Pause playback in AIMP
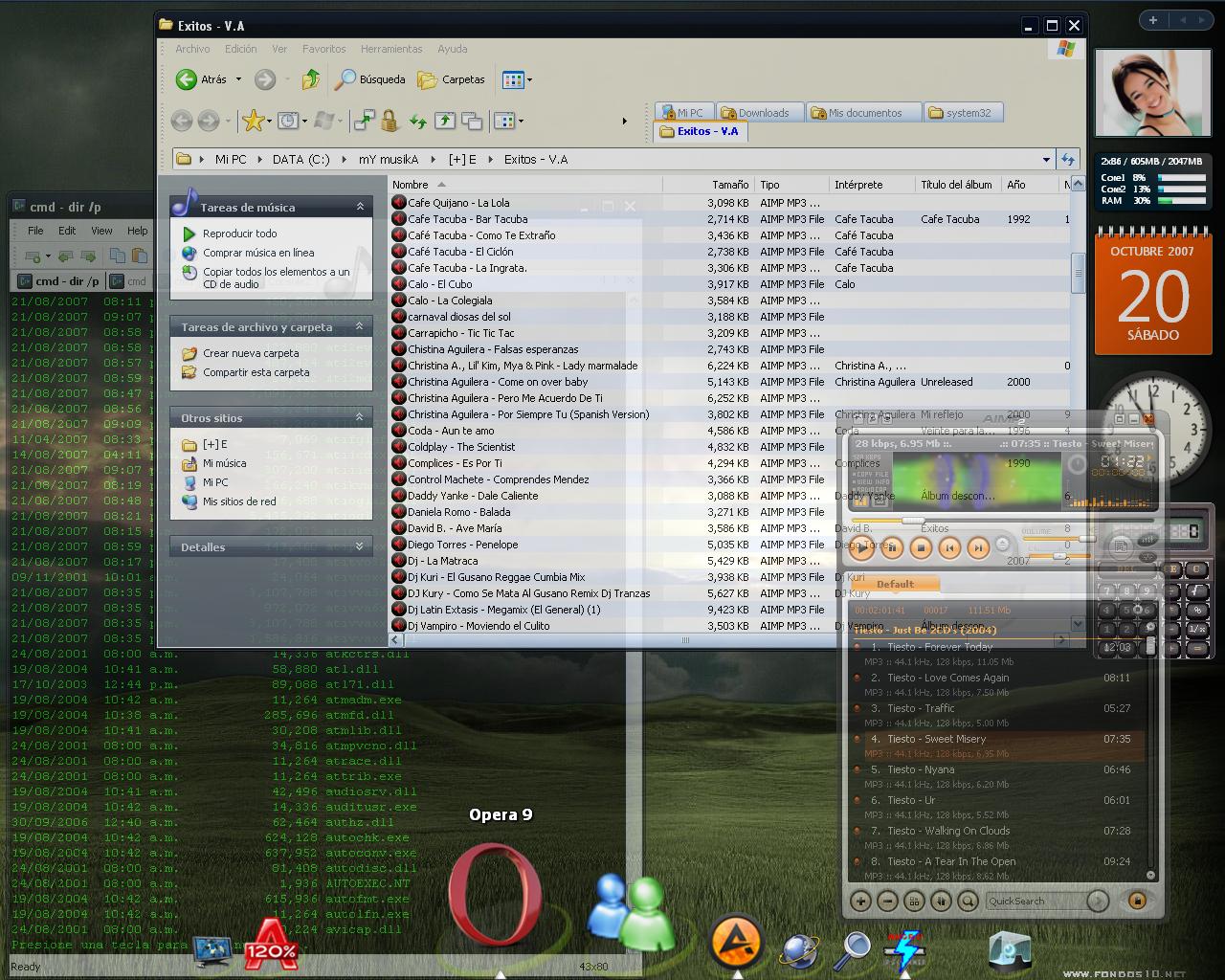This screenshot has width=1225, height=980. 891,547
